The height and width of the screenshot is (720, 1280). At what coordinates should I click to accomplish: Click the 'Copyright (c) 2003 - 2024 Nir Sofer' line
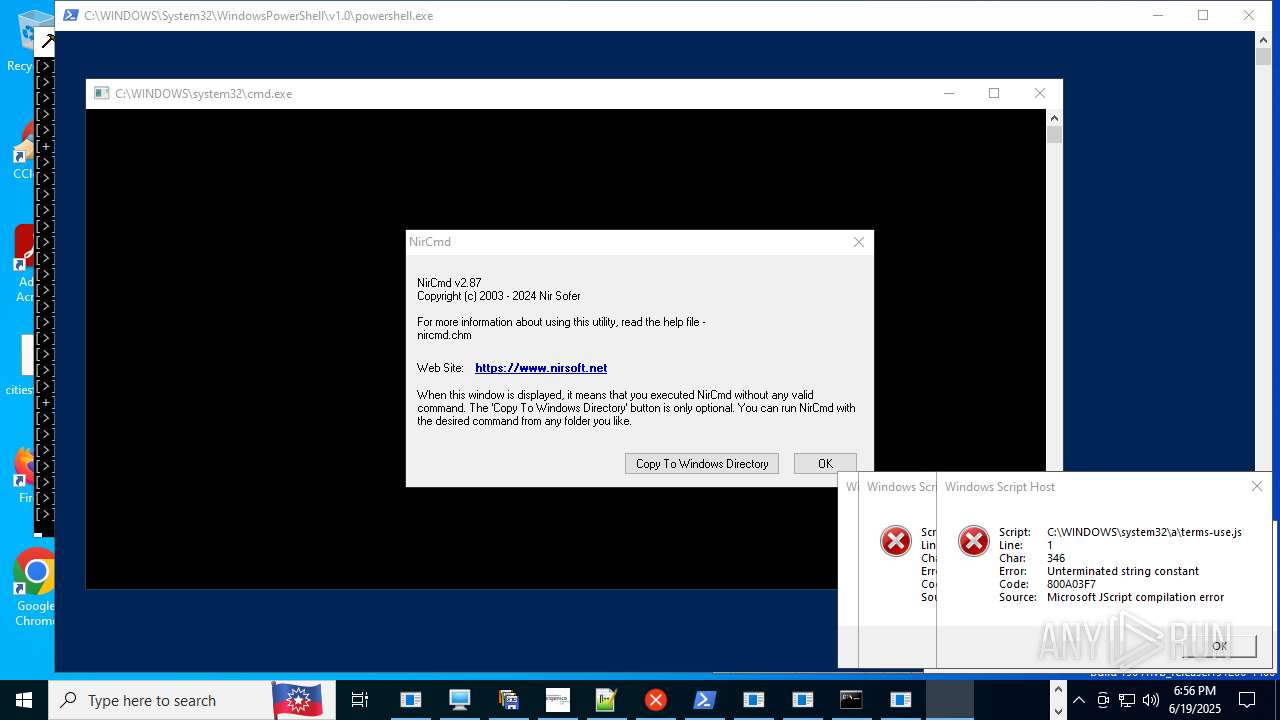(x=499, y=296)
